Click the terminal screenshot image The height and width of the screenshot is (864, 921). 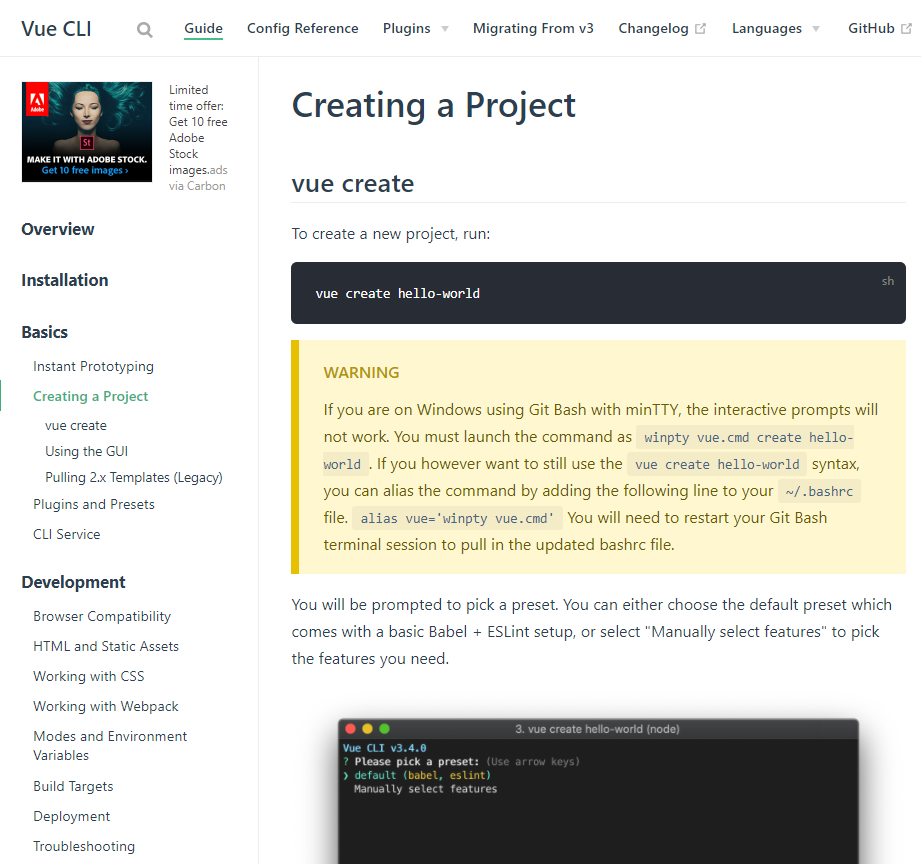click(599, 791)
